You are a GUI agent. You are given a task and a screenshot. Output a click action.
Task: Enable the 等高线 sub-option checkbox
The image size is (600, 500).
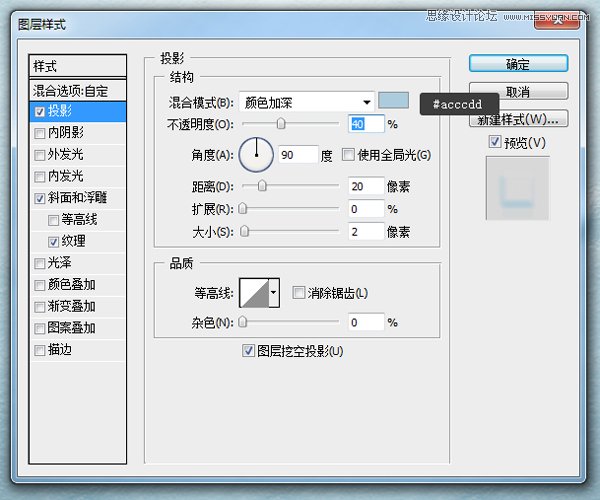coord(53,220)
